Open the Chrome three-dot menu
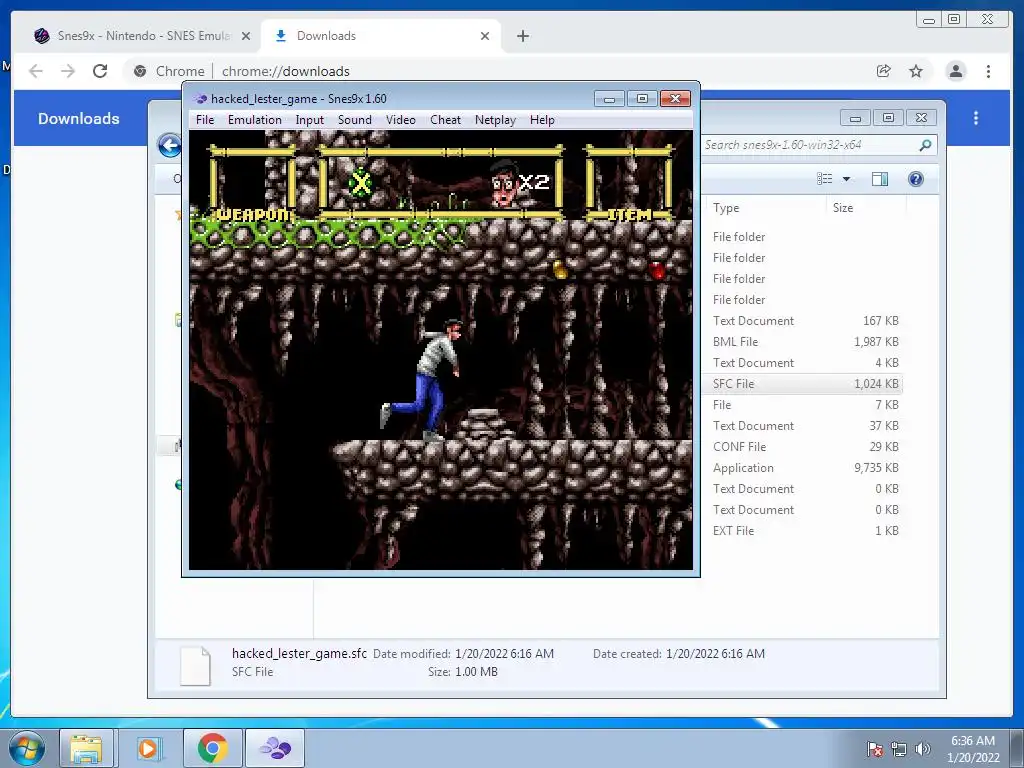1024x768 pixels. click(988, 71)
